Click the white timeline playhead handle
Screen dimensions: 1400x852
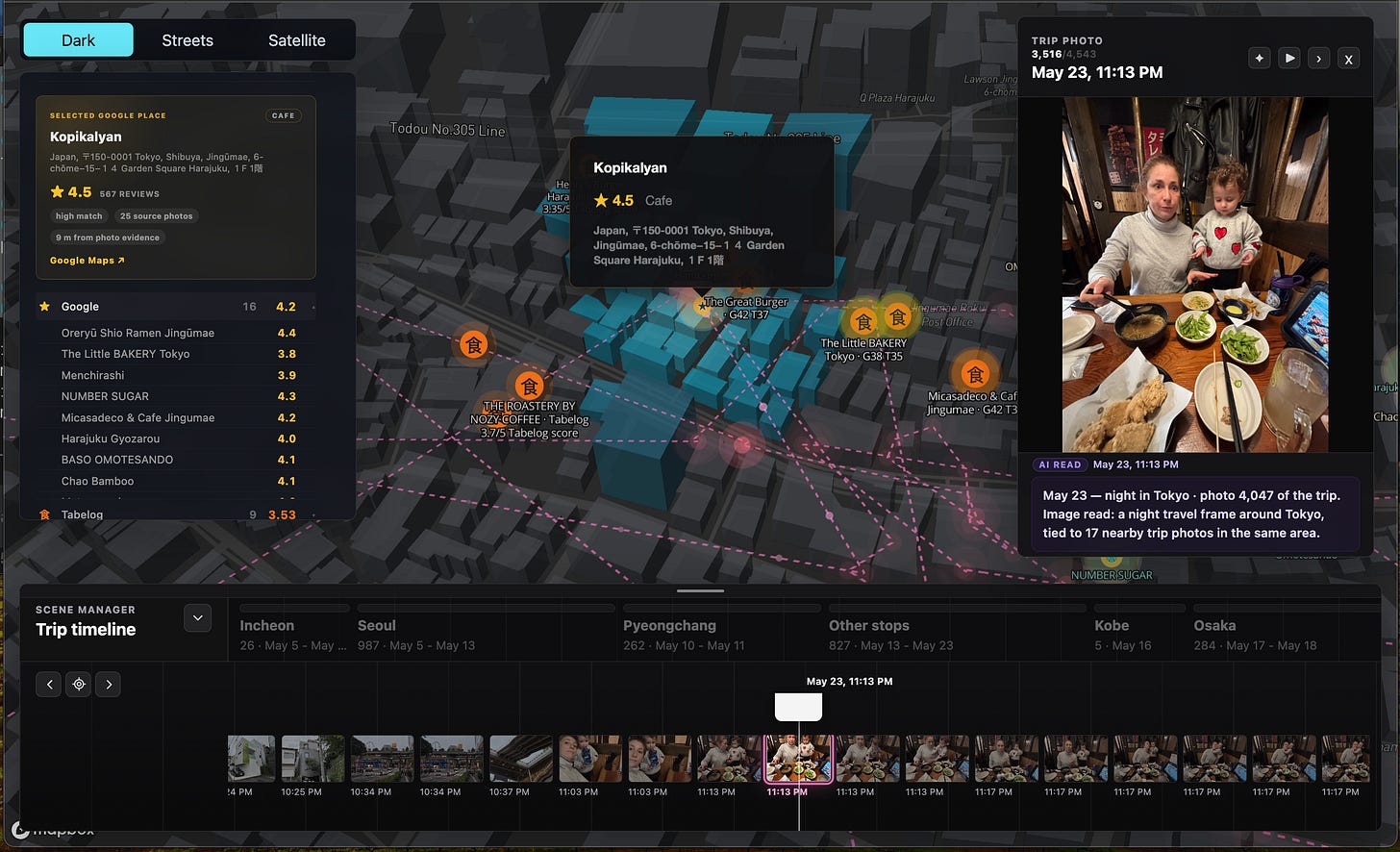[x=798, y=707]
